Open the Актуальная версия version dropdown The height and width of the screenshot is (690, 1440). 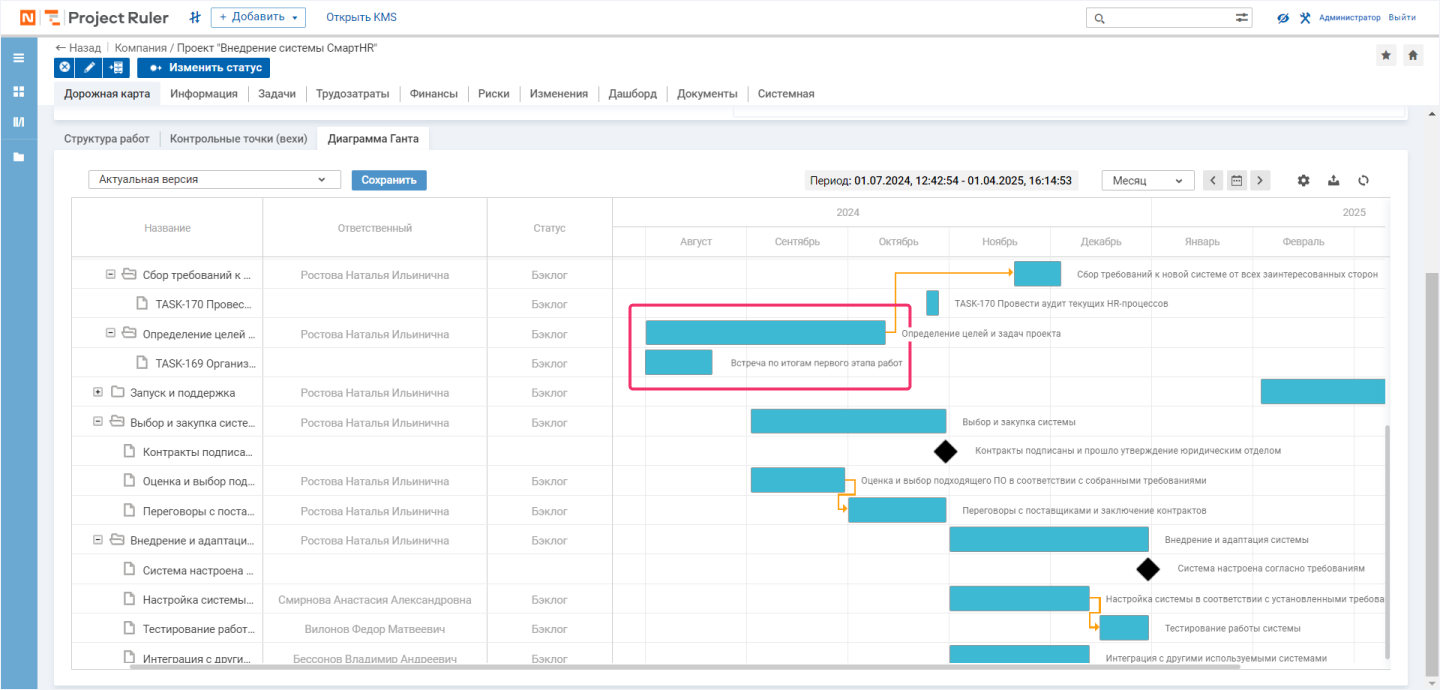[x=213, y=180]
